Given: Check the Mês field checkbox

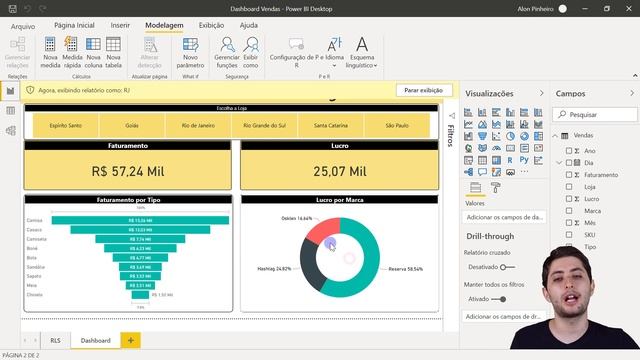Looking at the screenshot, I should click(569, 223).
